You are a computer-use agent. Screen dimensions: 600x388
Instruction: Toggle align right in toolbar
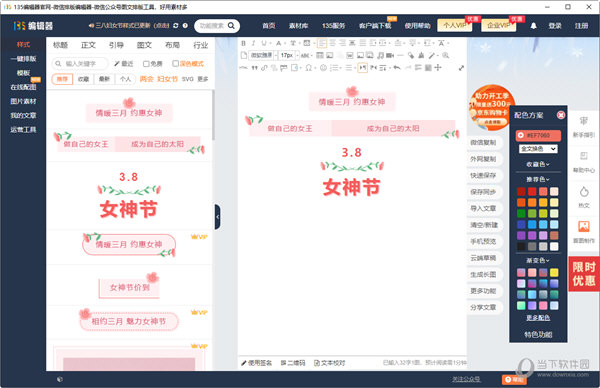[x=342, y=43]
